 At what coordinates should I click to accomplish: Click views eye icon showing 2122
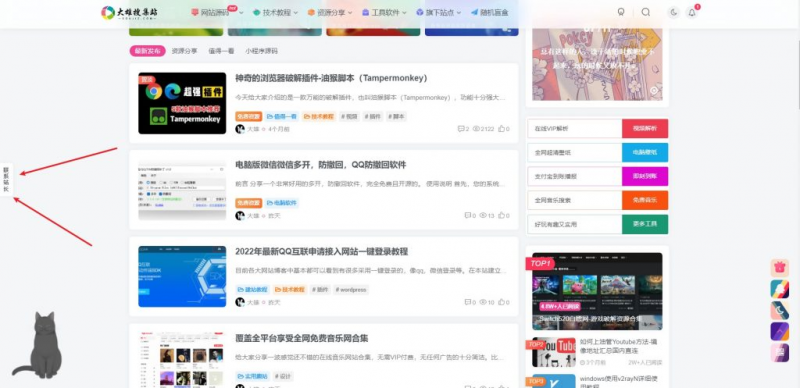(x=476, y=129)
